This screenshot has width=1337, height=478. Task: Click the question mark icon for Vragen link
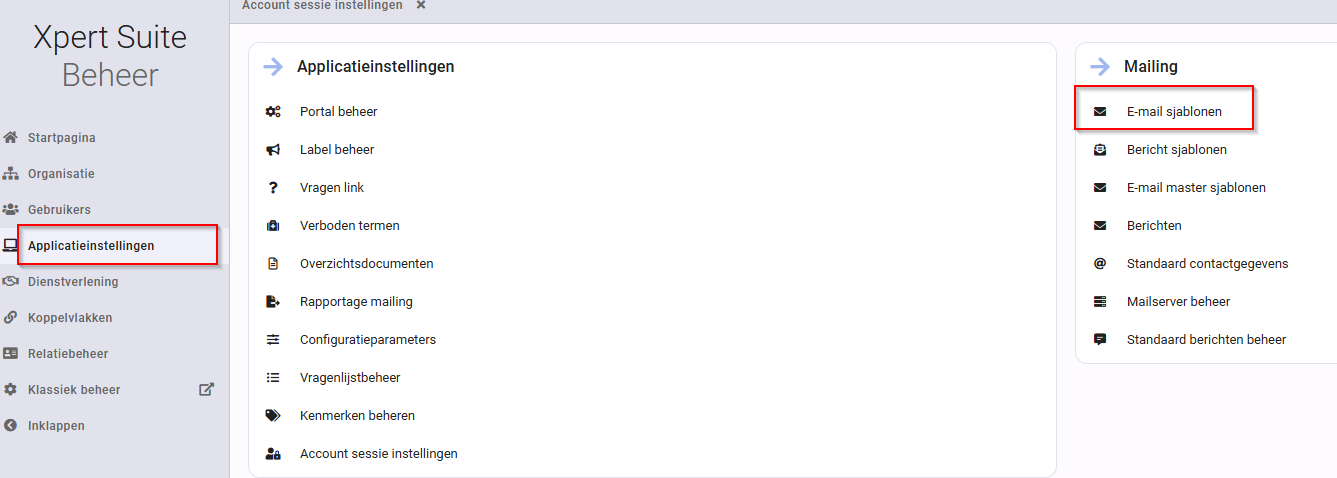click(x=273, y=188)
